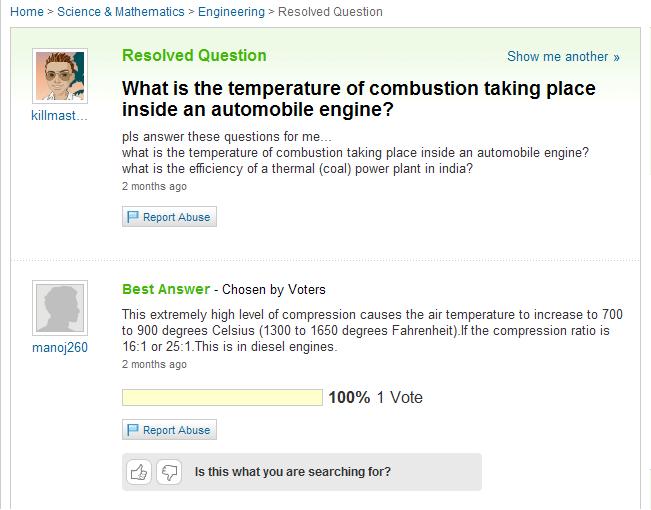Click the Resolved Question heading

(194, 56)
